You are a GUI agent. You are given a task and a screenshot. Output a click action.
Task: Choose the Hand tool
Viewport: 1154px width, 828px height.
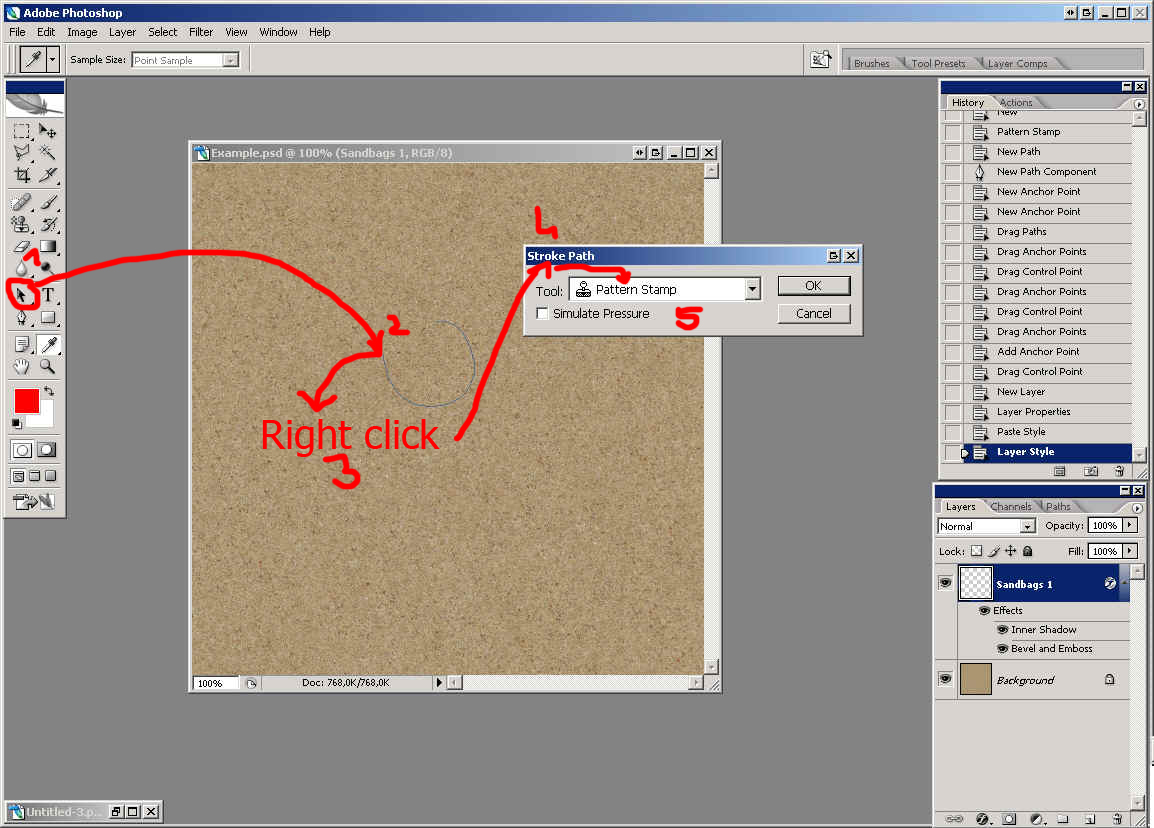pyautogui.click(x=22, y=367)
